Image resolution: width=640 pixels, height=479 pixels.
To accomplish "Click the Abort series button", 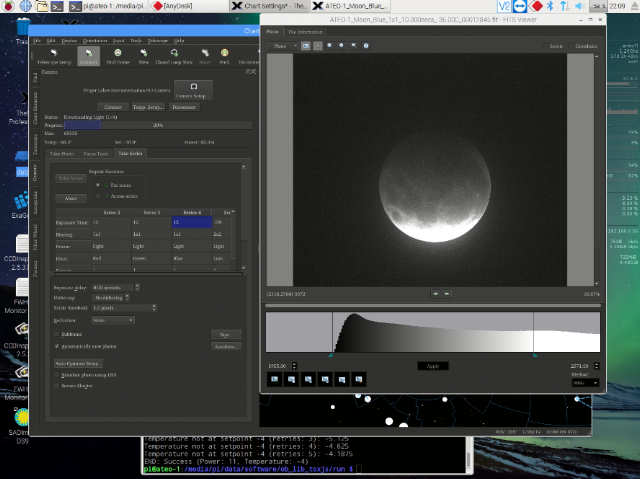I will coord(71,198).
